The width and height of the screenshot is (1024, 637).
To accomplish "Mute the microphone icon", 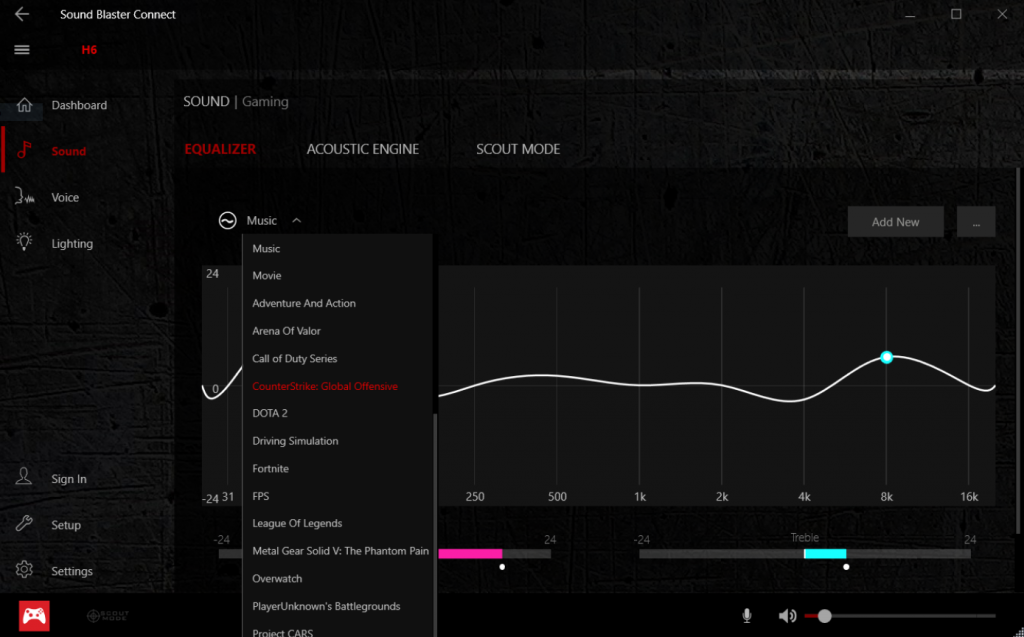I will [x=746, y=615].
